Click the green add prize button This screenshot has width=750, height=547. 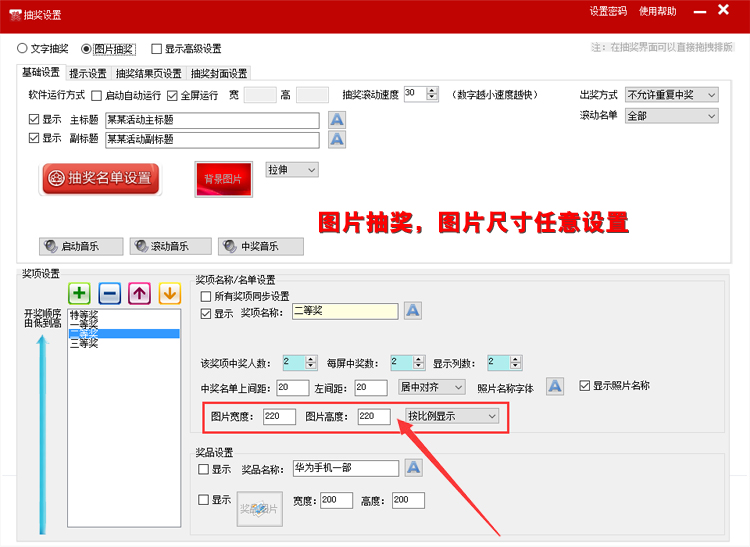coord(80,293)
